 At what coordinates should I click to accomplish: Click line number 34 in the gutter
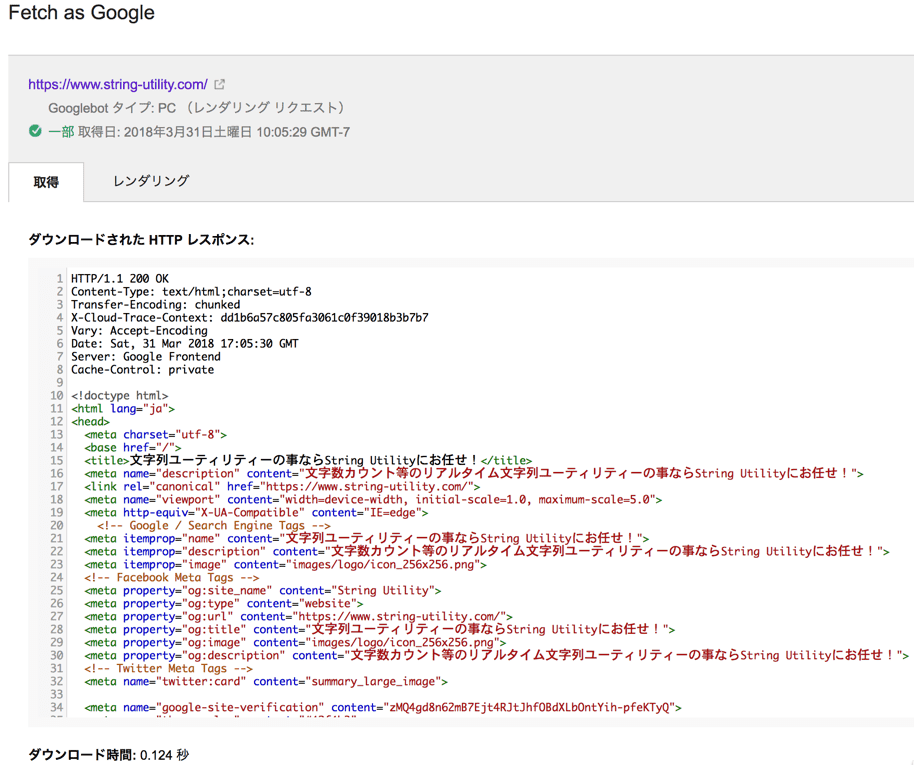(57, 707)
